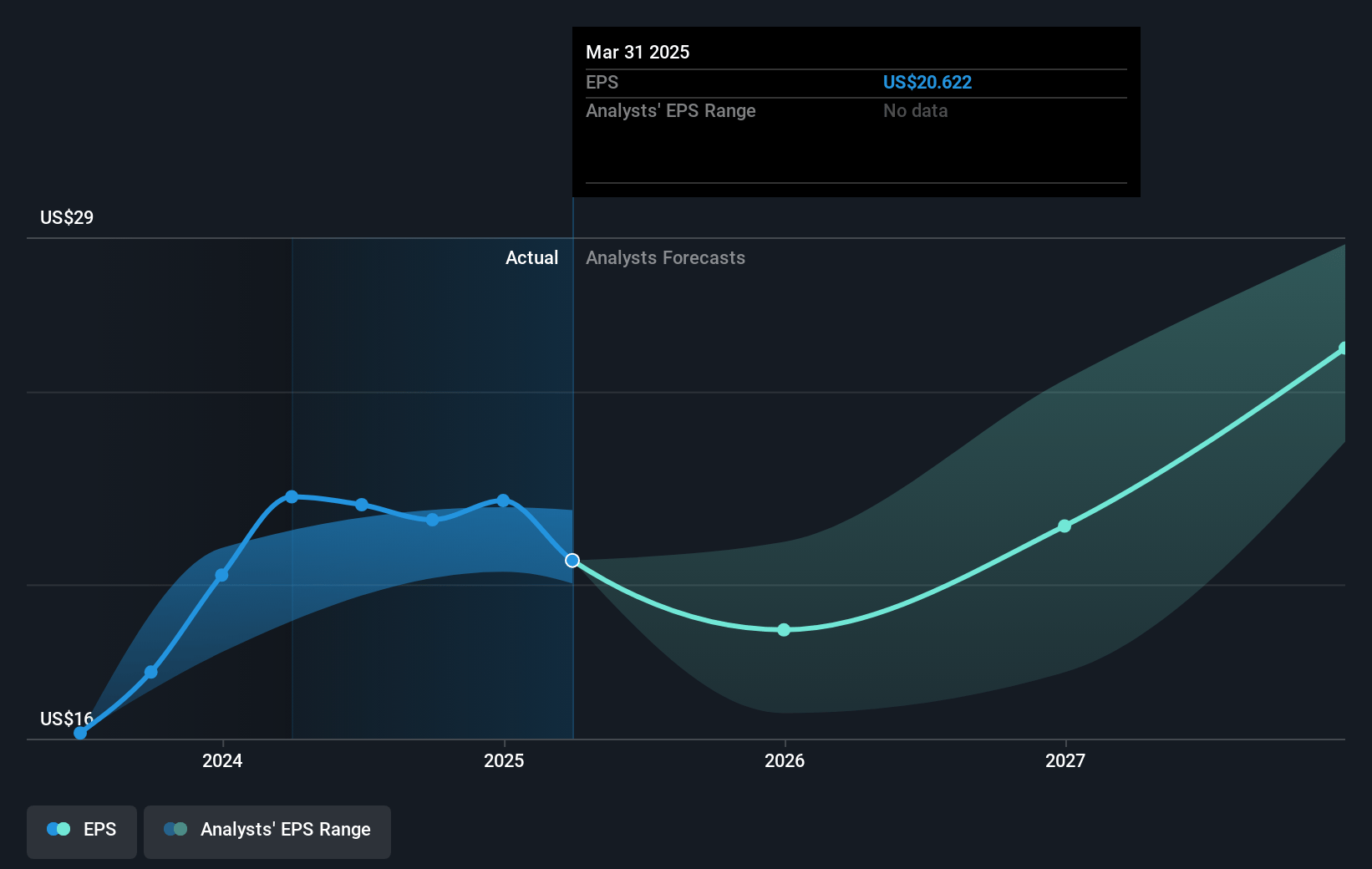
Task: Click the lowest EPS point at US$16
Action: [80, 733]
